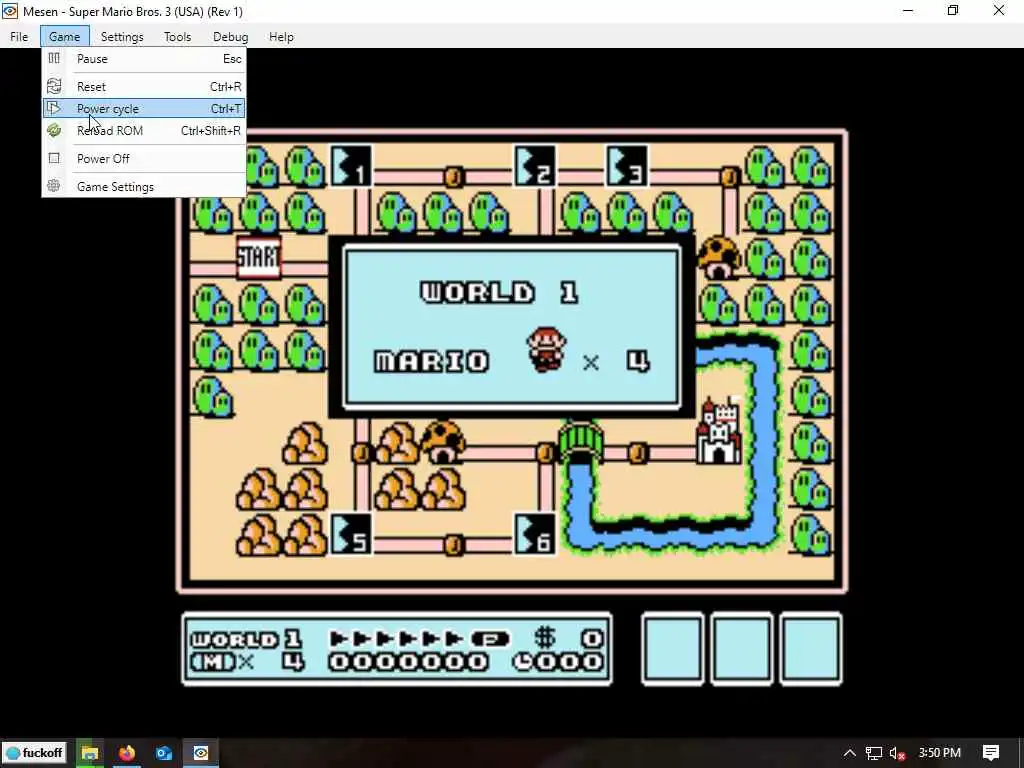
Task: Click the green bridge over the river
Action: tap(581, 442)
